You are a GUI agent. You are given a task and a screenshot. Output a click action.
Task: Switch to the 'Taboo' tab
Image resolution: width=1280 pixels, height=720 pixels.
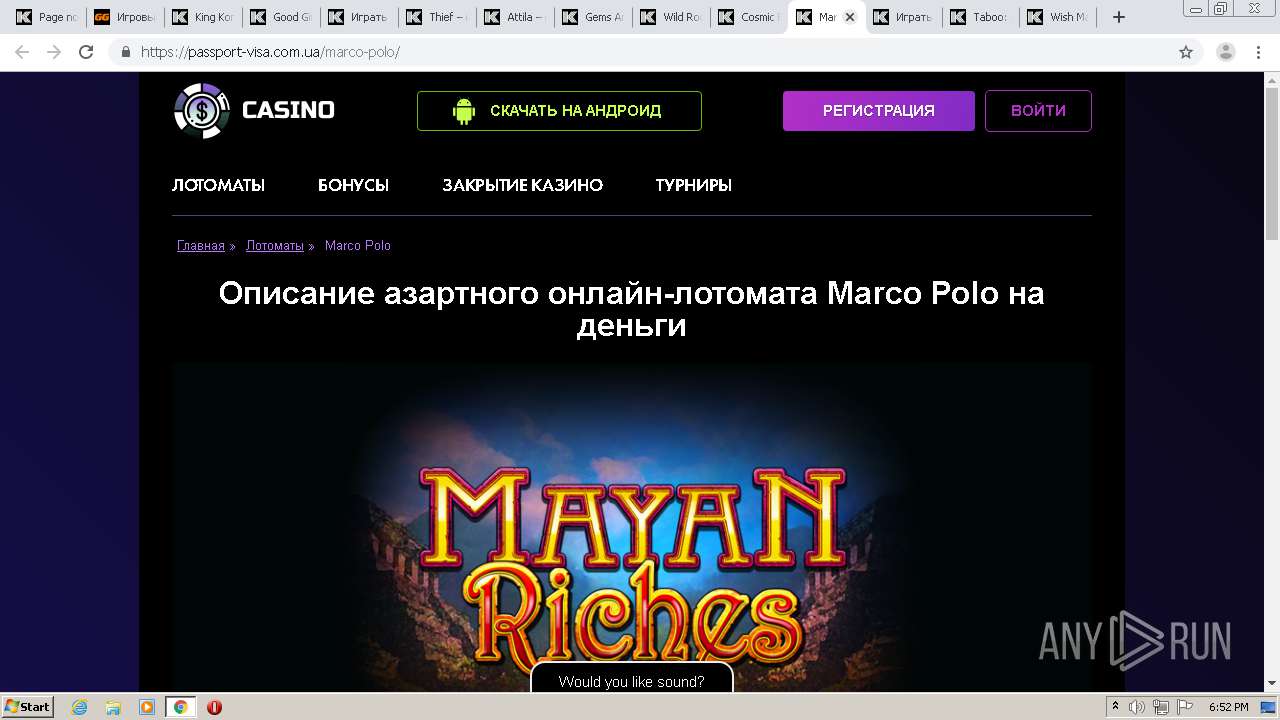(982, 17)
